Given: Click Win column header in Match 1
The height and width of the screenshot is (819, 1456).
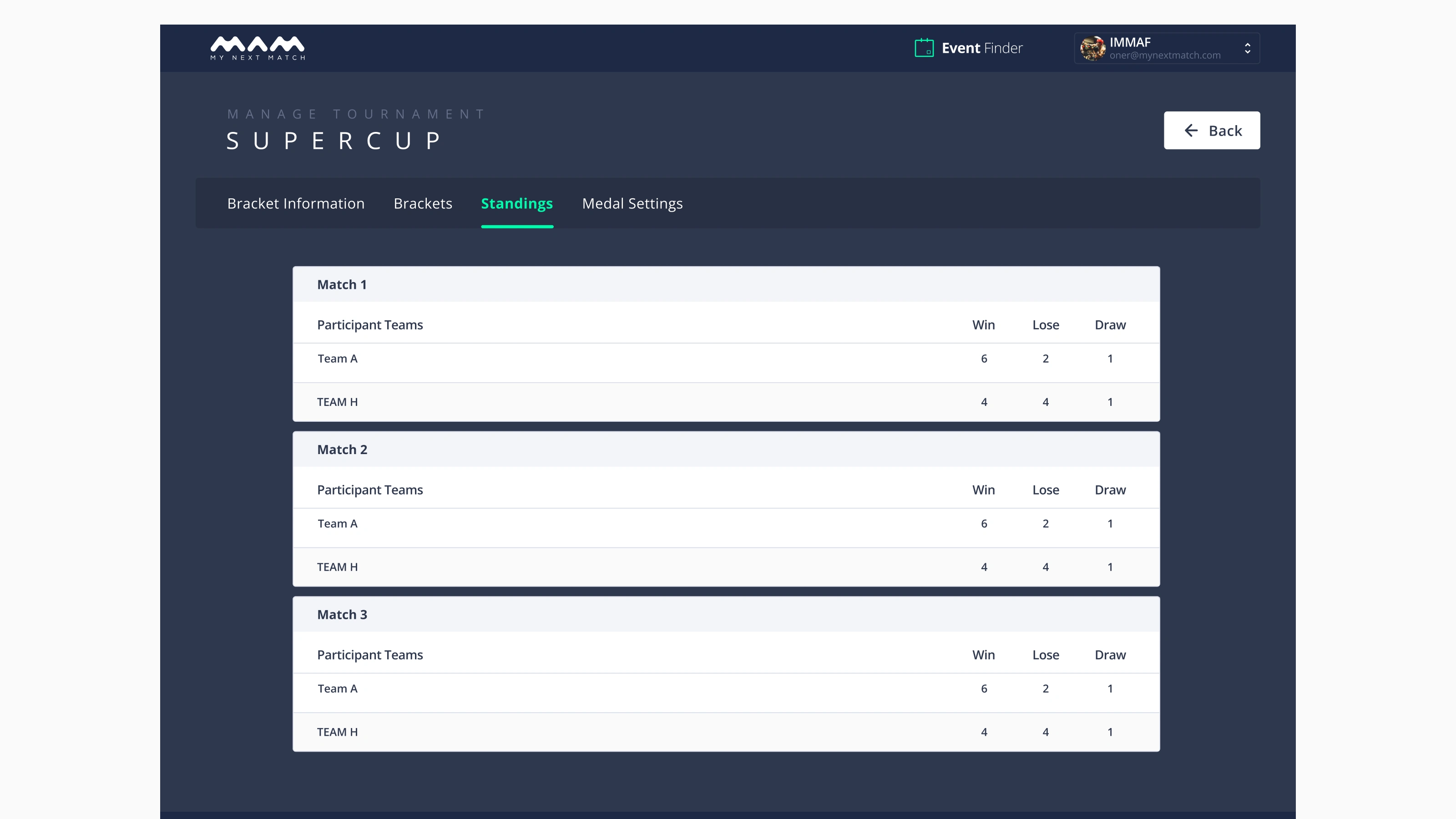Looking at the screenshot, I should pos(983,325).
